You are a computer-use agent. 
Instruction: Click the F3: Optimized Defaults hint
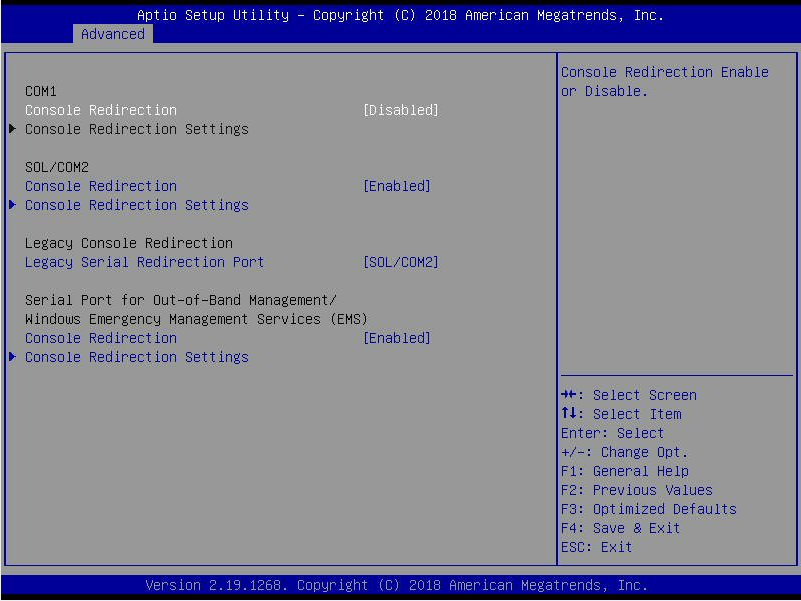649,509
